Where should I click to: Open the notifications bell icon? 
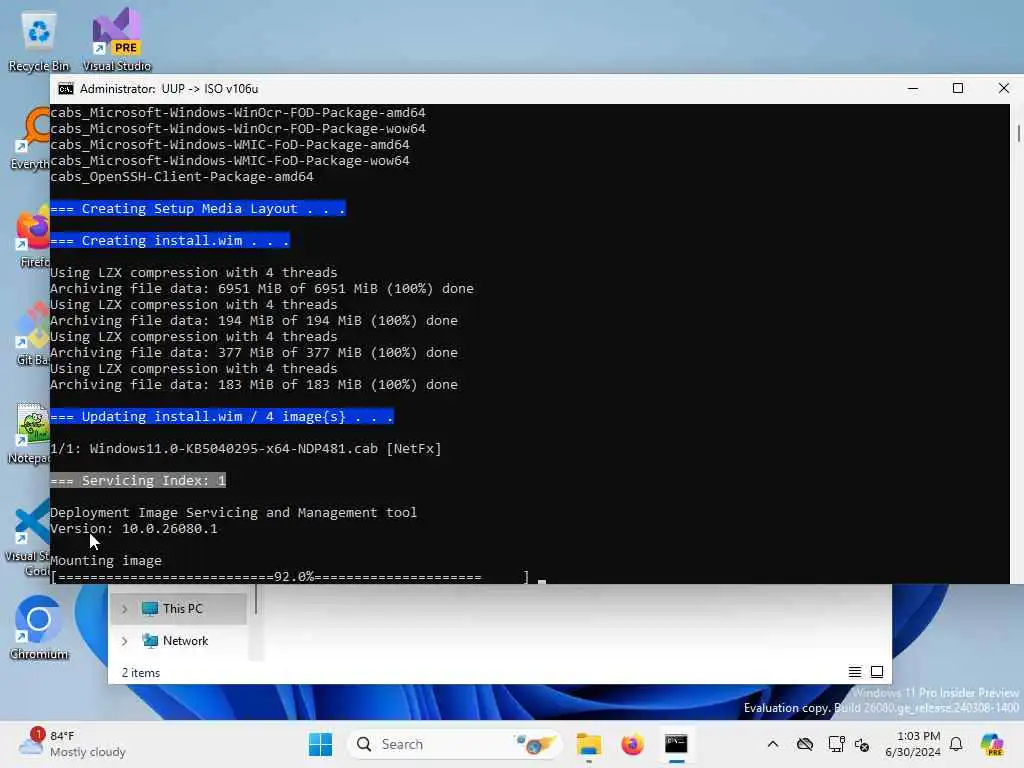[x=956, y=744]
